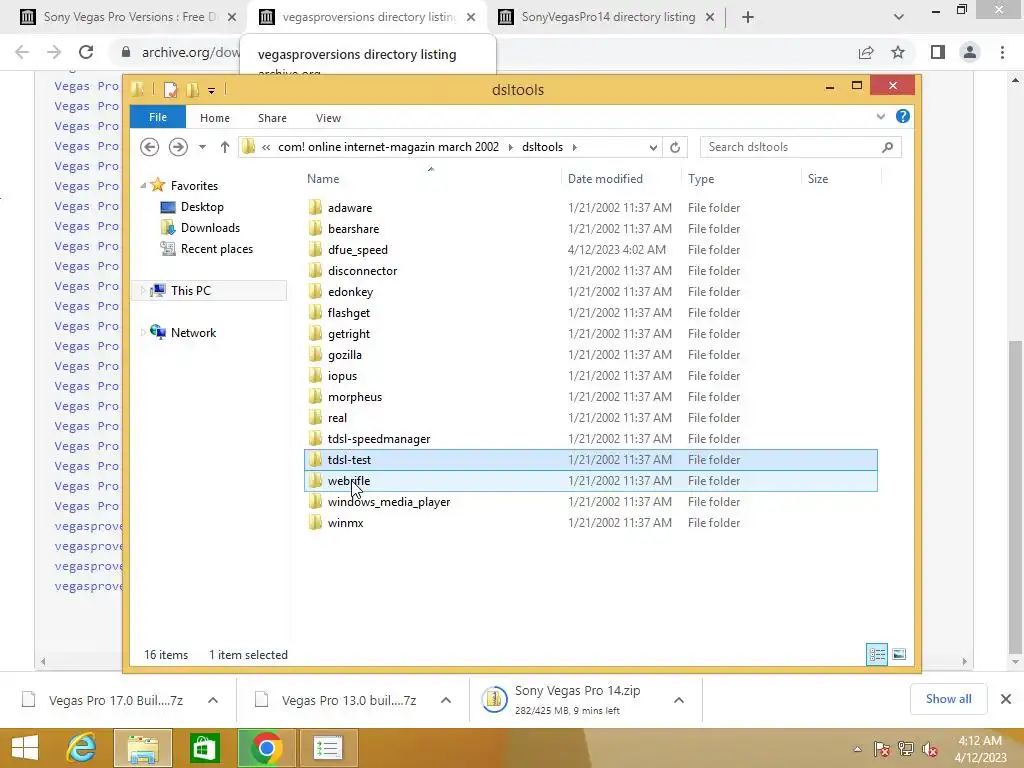Close the downloads bar
Viewport: 1024px width, 768px height.
(x=1006, y=699)
